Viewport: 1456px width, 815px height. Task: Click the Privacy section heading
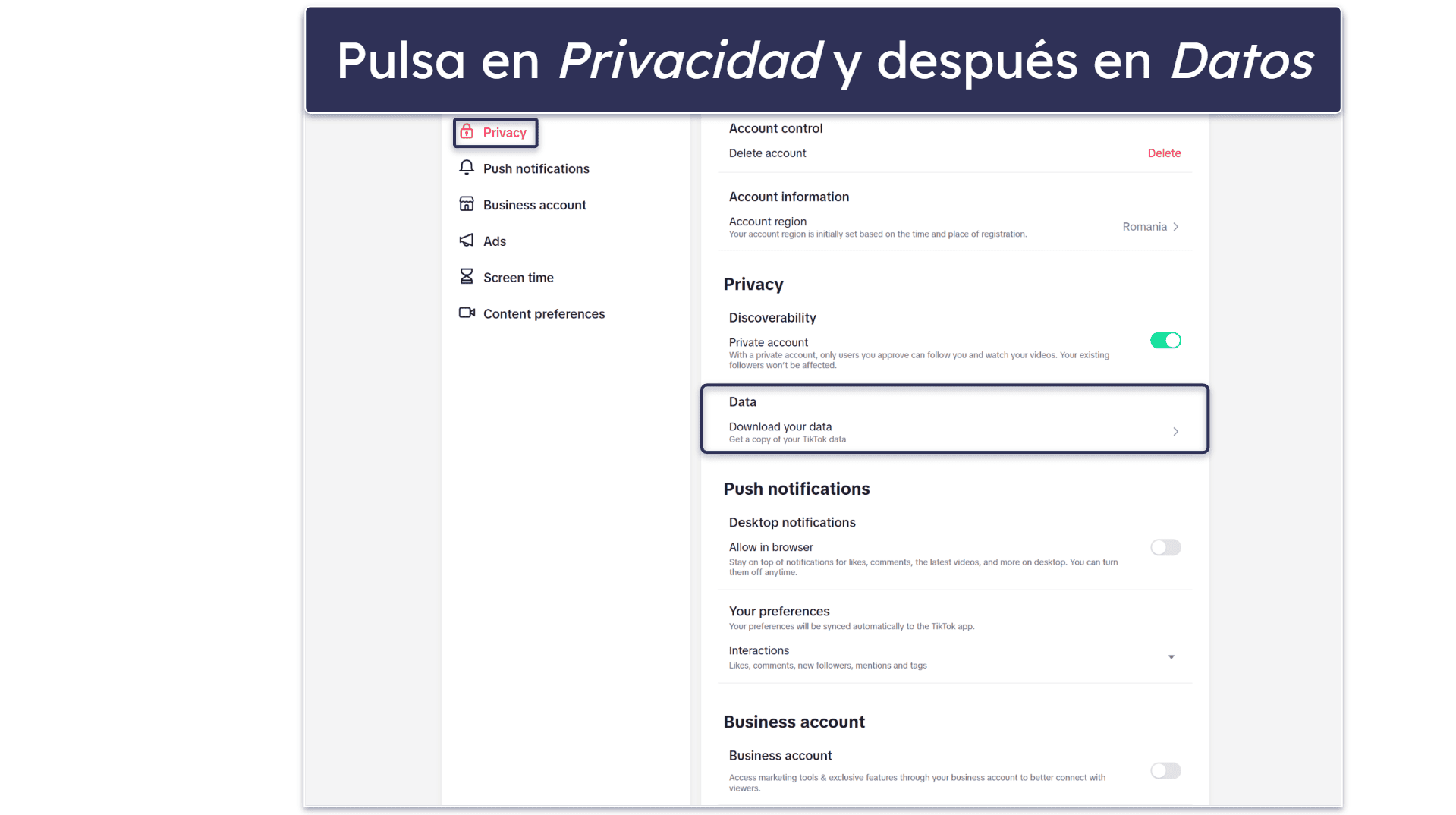pos(753,285)
